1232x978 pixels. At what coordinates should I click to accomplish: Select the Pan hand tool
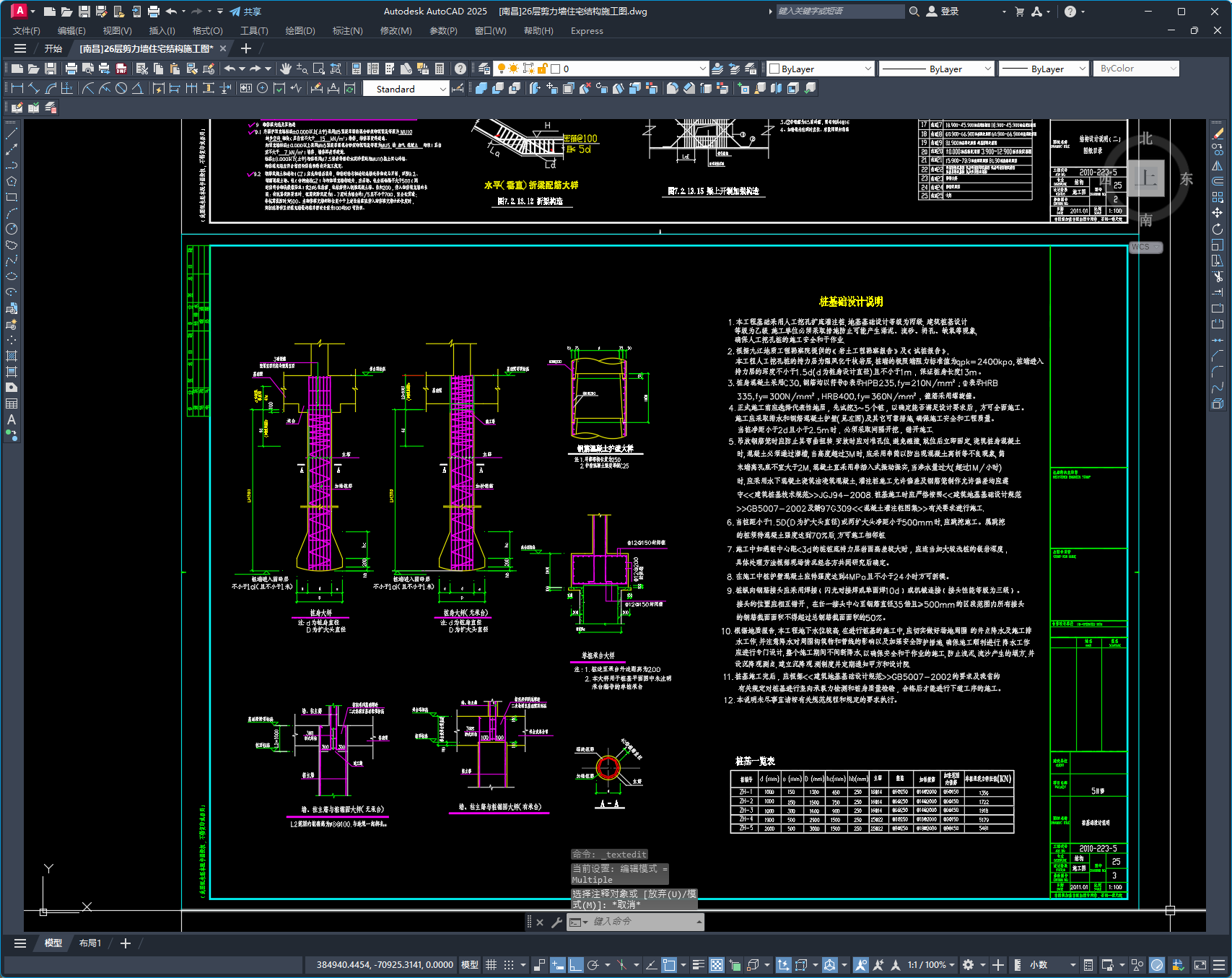pyautogui.click(x=286, y=69)
